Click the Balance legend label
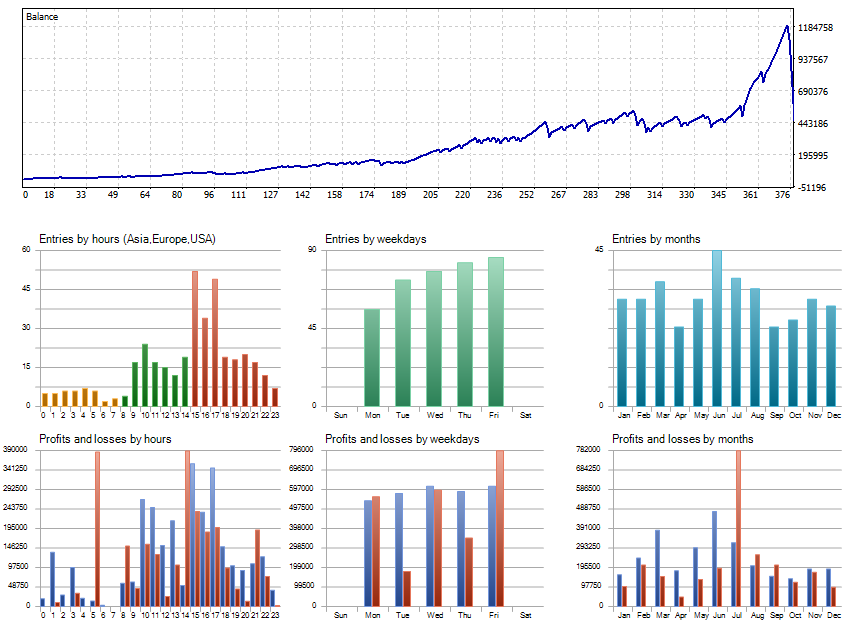The height and width of the screenshot is (638, 860). point(41,16)
